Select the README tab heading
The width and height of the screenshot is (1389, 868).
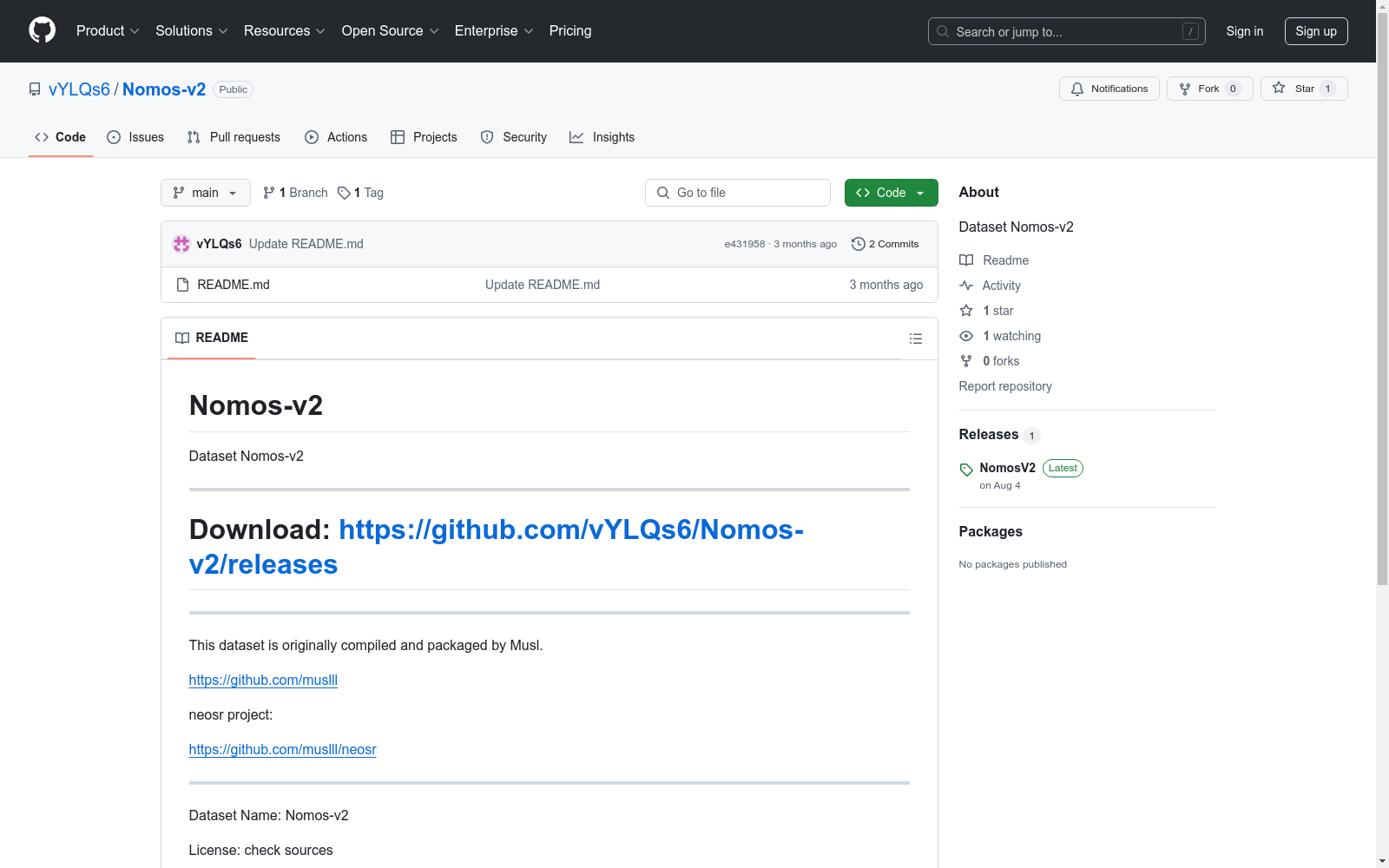click(212, 338)
